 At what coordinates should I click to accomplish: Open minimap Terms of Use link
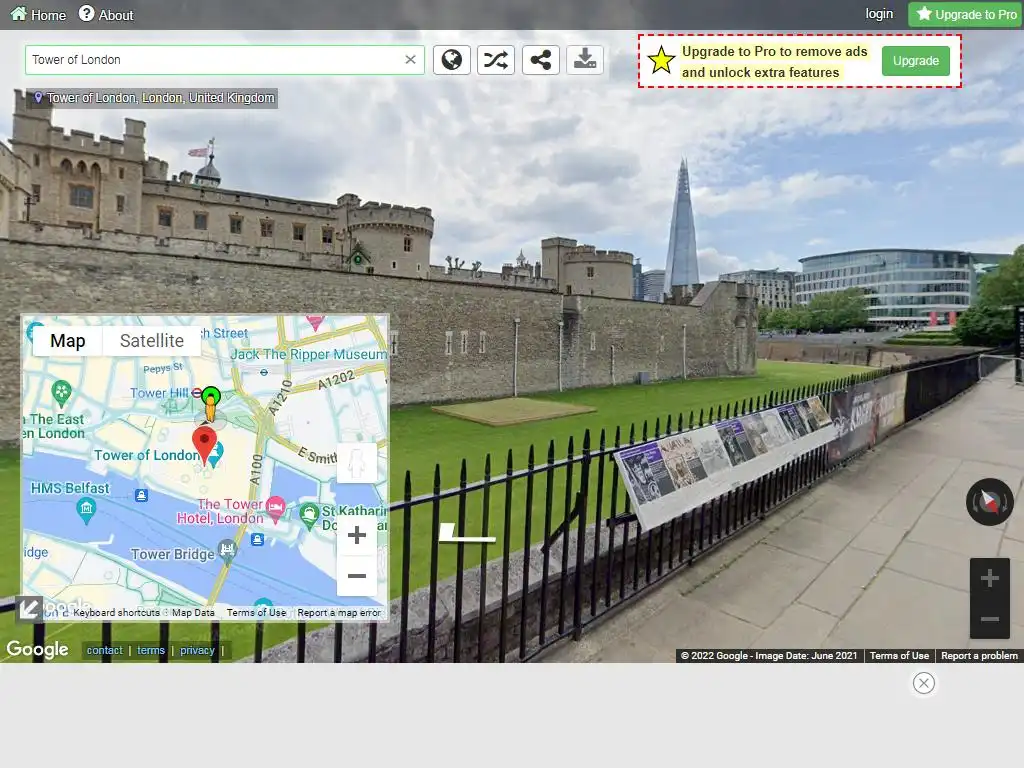tap(256, 613)
